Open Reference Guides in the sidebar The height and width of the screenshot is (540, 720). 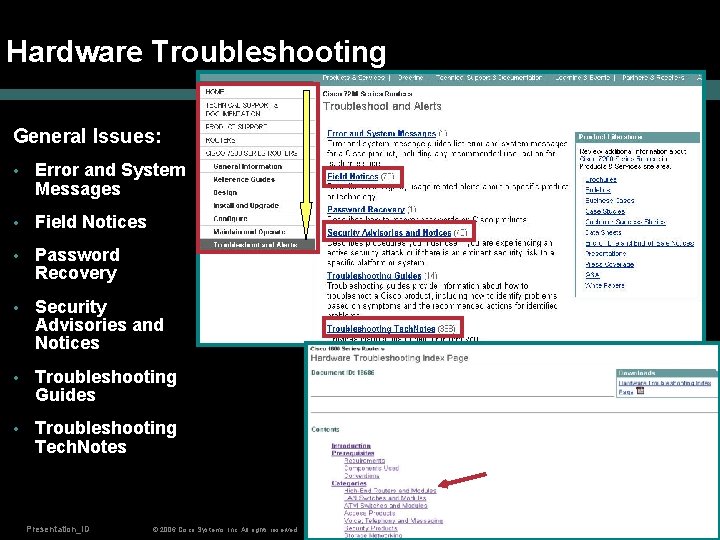coord(244,180)
